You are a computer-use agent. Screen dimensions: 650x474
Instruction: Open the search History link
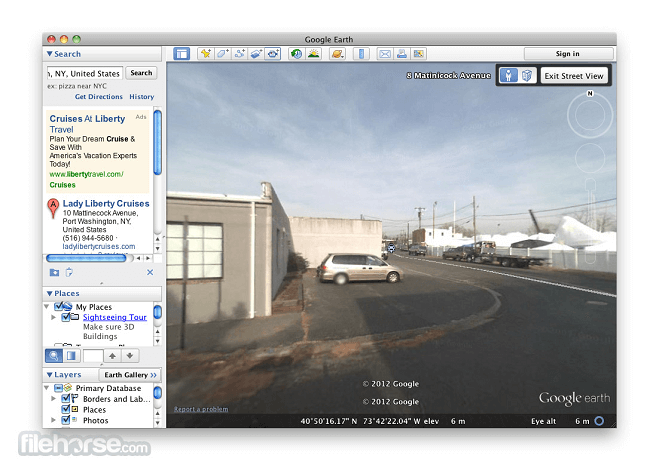[142, 97]
